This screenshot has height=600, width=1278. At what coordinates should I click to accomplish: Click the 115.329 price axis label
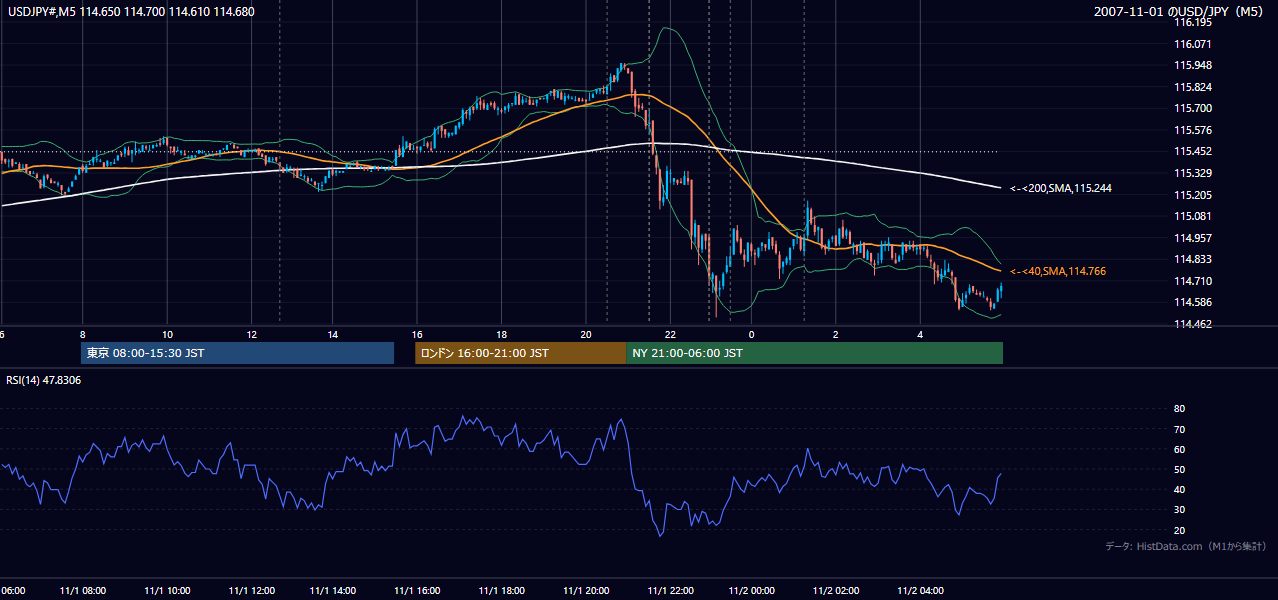1193,173
